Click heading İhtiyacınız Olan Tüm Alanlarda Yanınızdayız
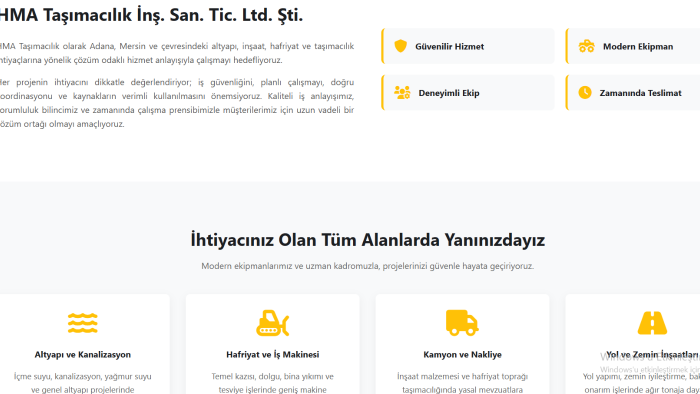The height and width of the screenshot is (394, 700). click(x=367, y=240)
